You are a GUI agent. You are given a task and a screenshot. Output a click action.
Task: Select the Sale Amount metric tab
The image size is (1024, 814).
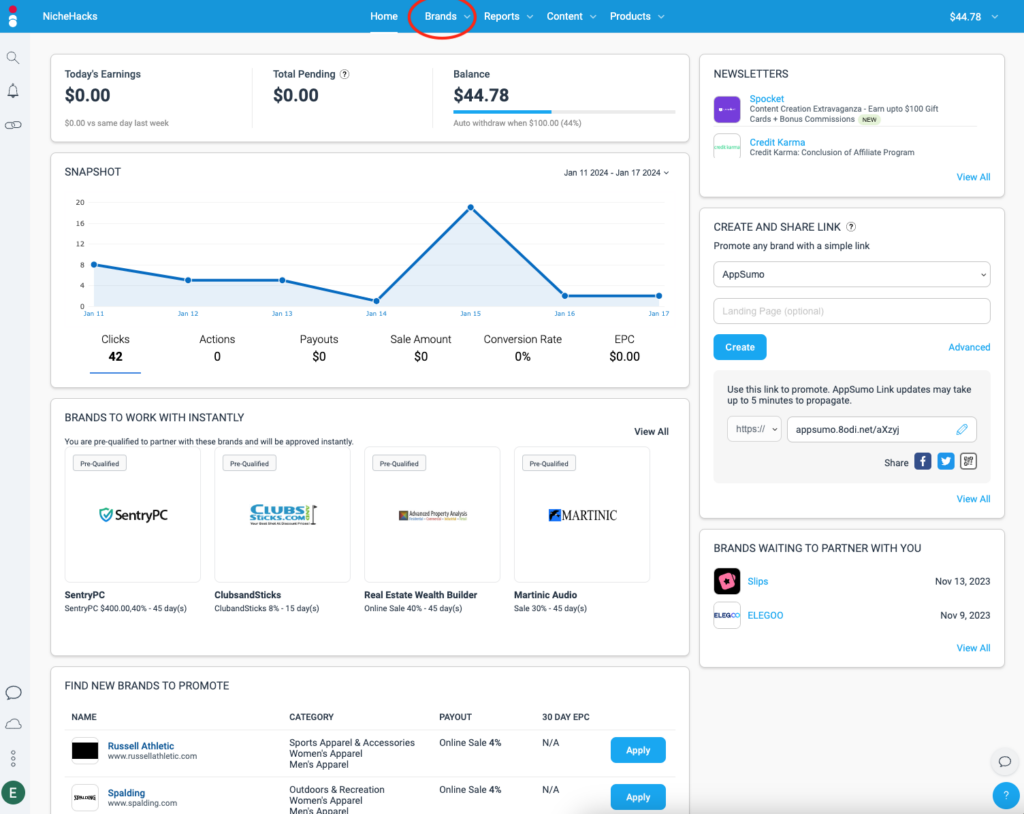point(421,348)
